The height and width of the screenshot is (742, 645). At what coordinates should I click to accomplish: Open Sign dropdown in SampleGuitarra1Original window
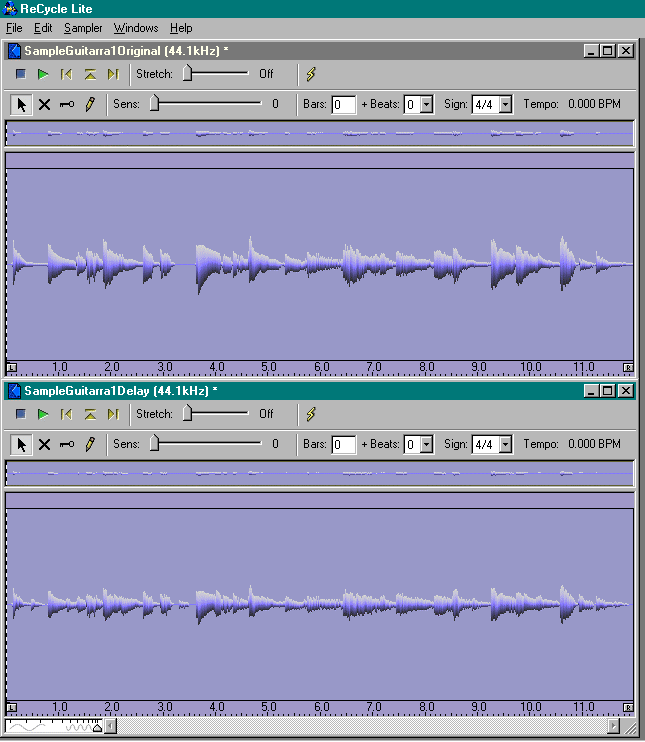point(505,105)
